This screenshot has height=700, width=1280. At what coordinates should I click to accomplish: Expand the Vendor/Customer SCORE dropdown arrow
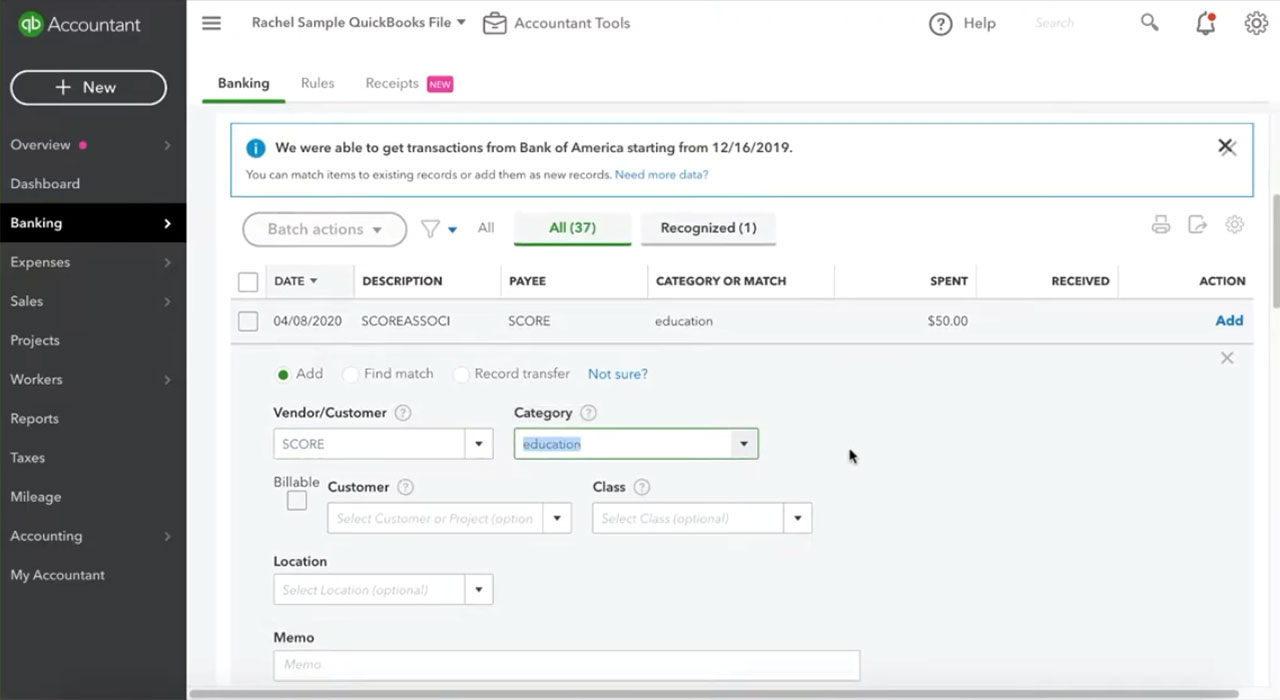[478, 444]
